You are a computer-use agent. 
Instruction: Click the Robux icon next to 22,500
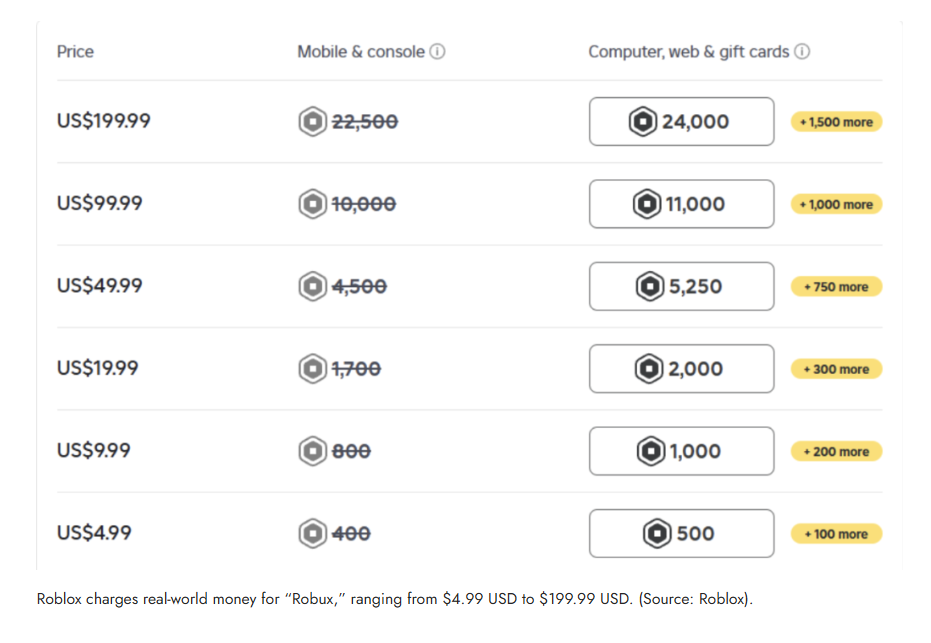click(x=312, y=122)
